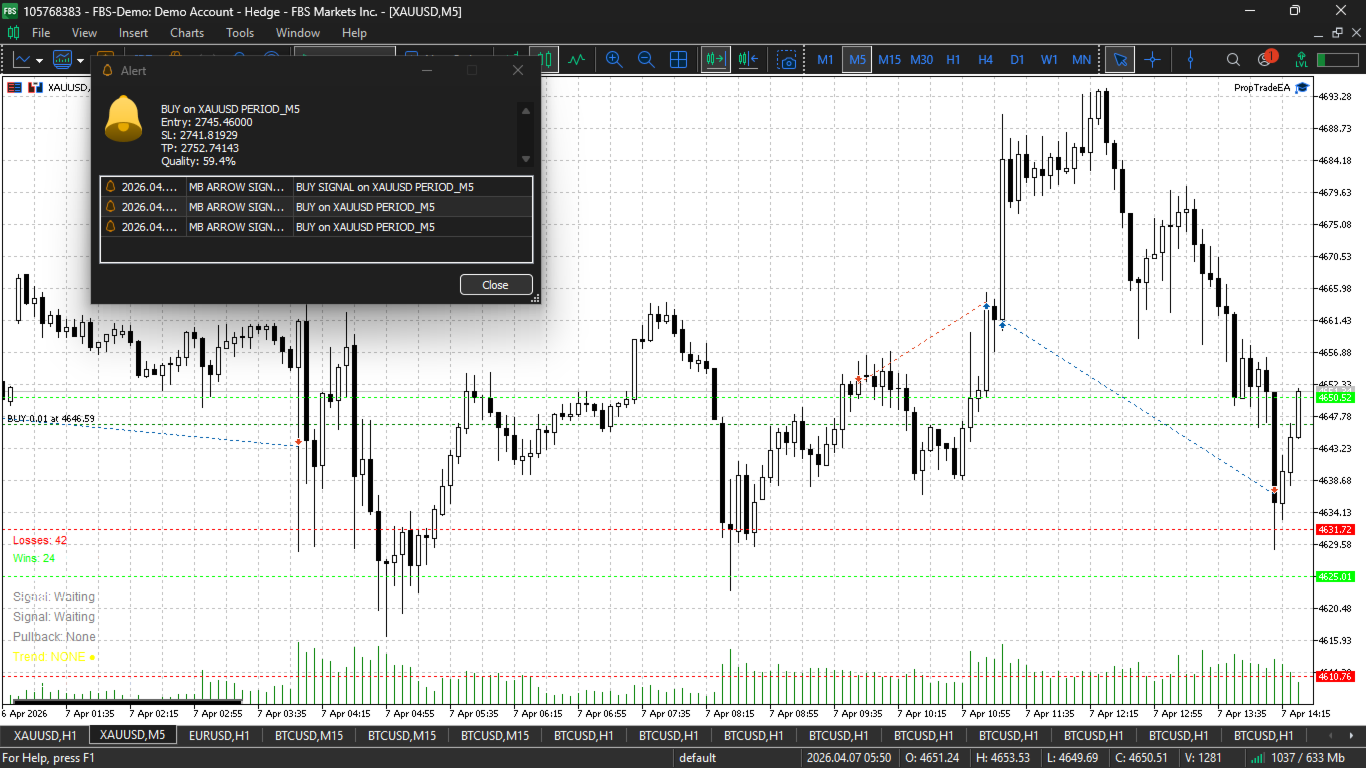
Task: Open the Tools menu
Action: (240, 33)
